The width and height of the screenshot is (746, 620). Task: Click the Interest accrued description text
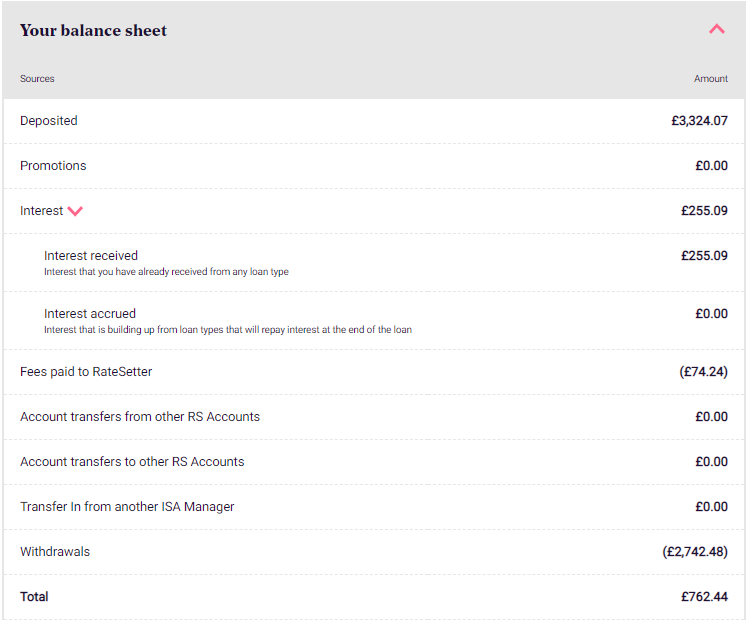pos(228,330)
